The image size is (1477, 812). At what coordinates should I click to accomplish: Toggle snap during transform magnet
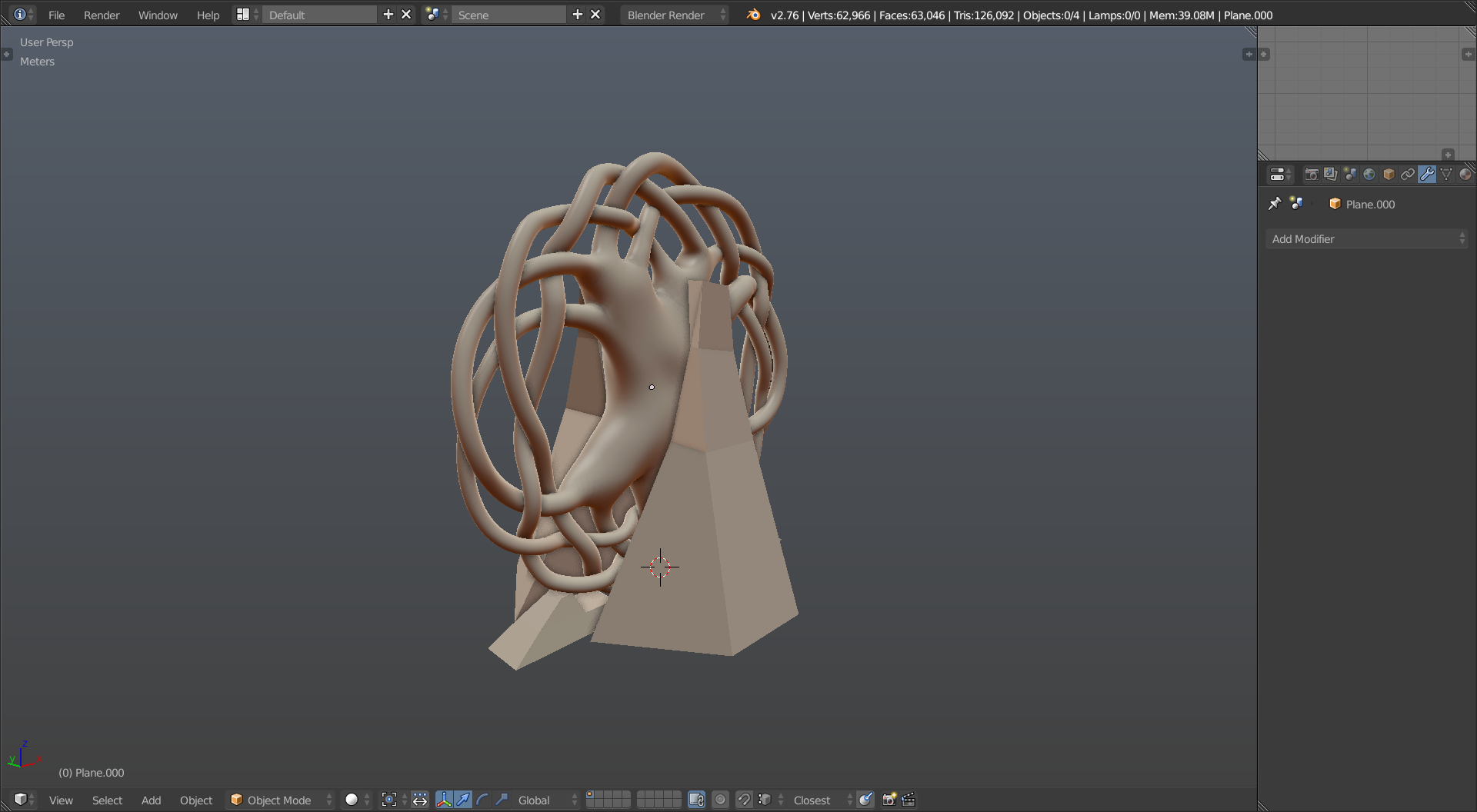pos(744,800)
